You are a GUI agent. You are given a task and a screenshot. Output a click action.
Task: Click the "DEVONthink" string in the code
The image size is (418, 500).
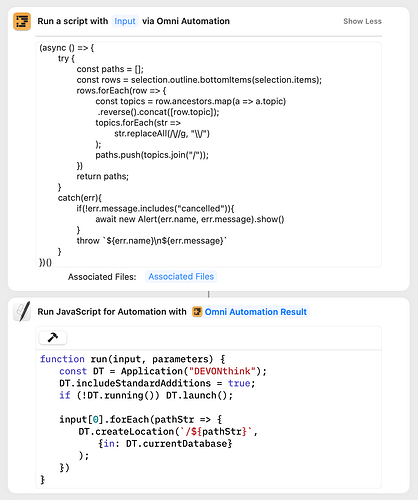coord(223,371)
